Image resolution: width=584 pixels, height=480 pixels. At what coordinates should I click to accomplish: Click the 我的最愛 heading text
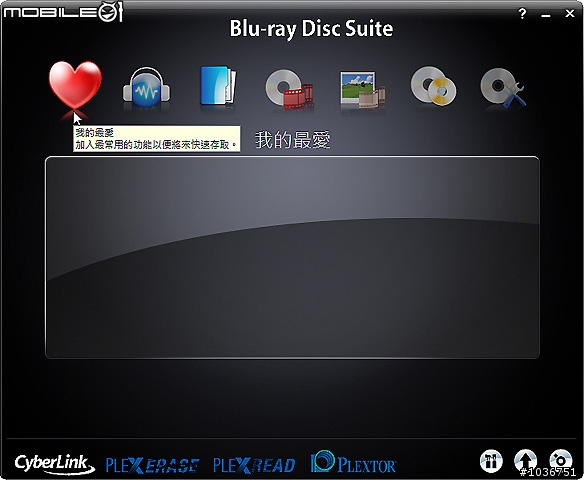coord(293,140)
